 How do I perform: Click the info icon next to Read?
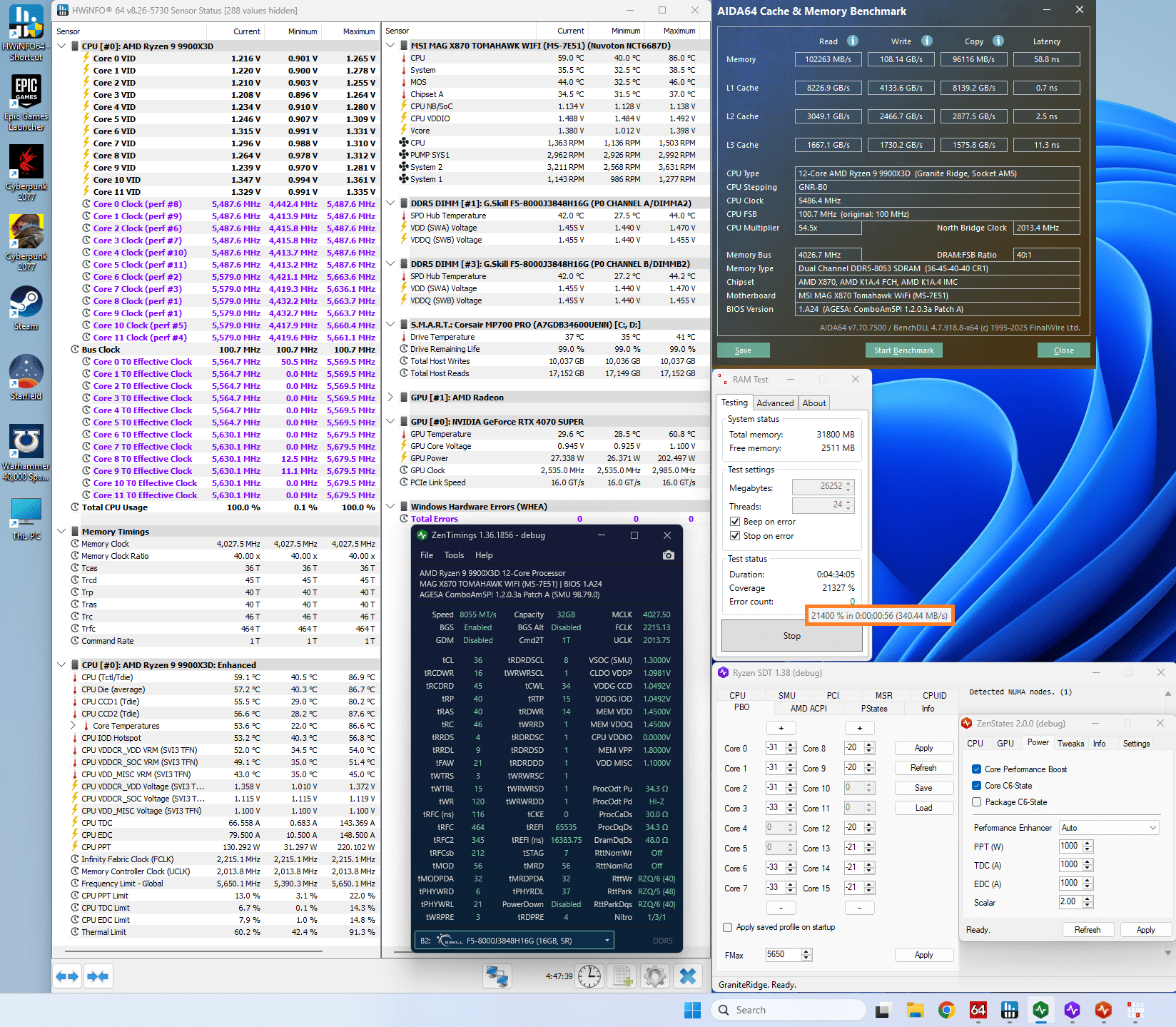(853, 41)
